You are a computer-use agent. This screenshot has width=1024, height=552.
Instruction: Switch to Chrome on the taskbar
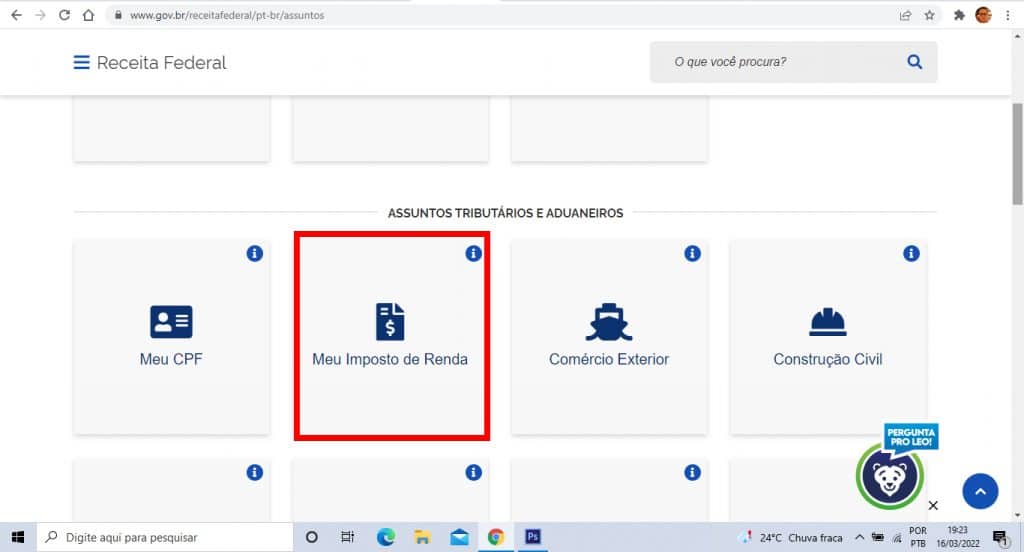[496, 537]
